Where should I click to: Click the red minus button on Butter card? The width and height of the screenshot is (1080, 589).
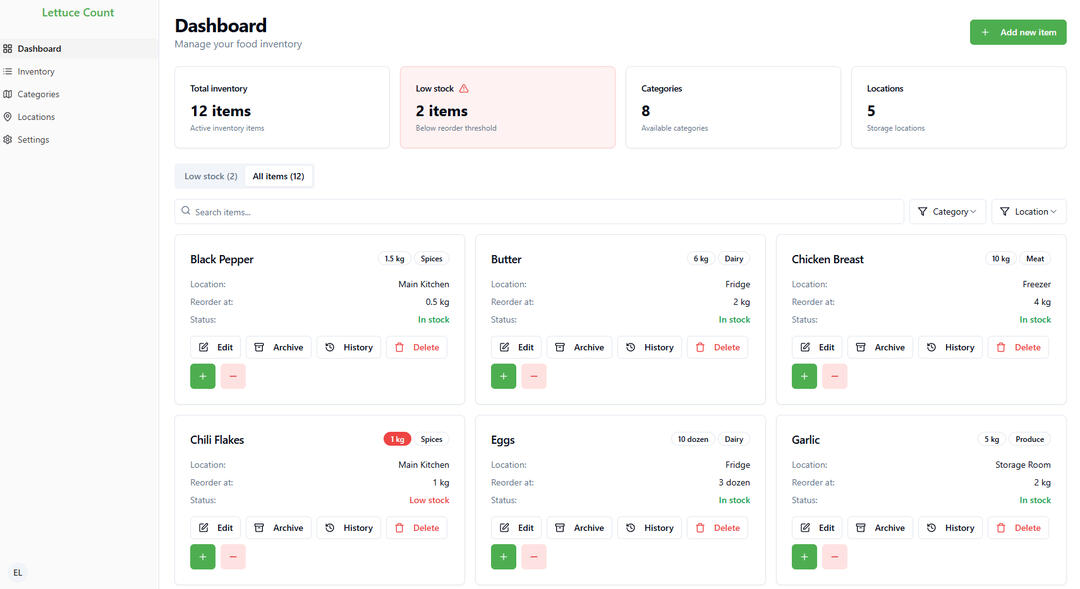tap(533, 376)
